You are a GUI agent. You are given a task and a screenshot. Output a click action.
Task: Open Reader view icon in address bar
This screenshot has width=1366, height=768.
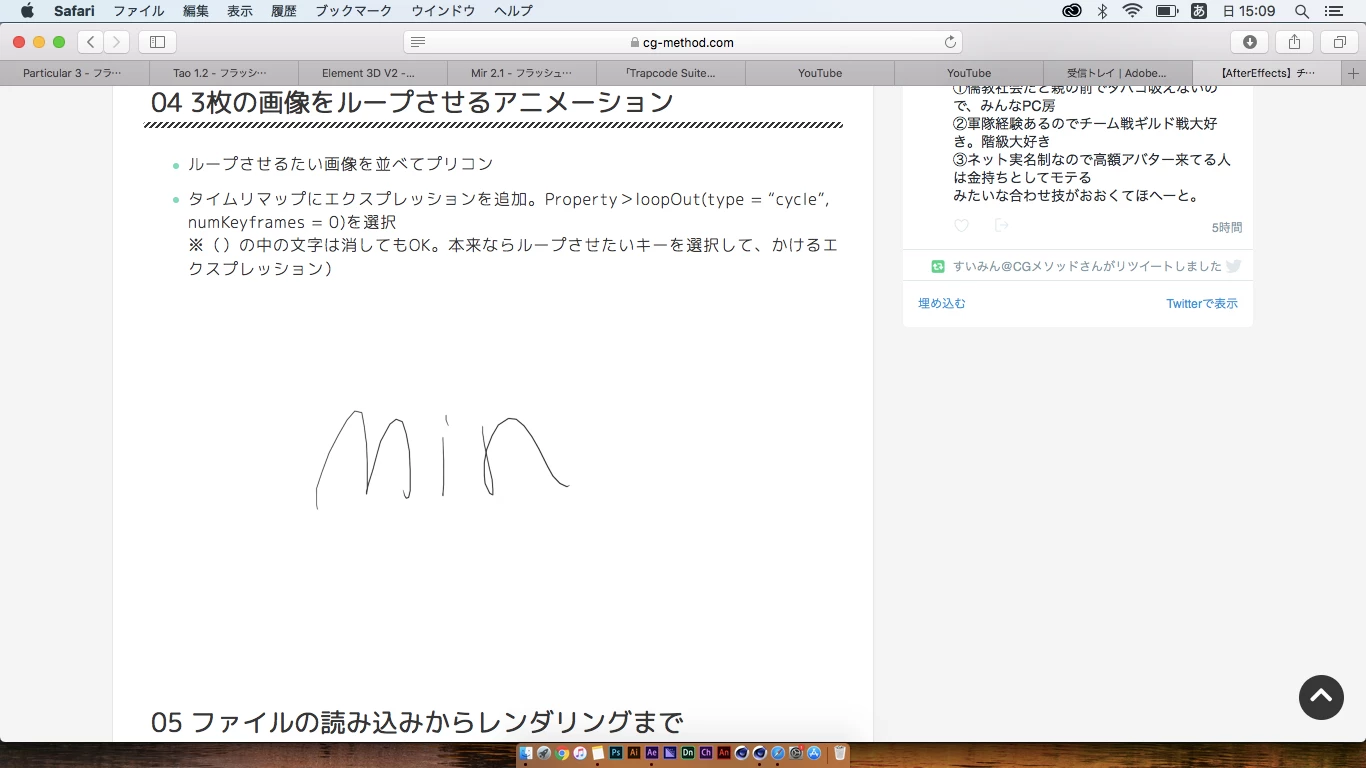[418, 42]
